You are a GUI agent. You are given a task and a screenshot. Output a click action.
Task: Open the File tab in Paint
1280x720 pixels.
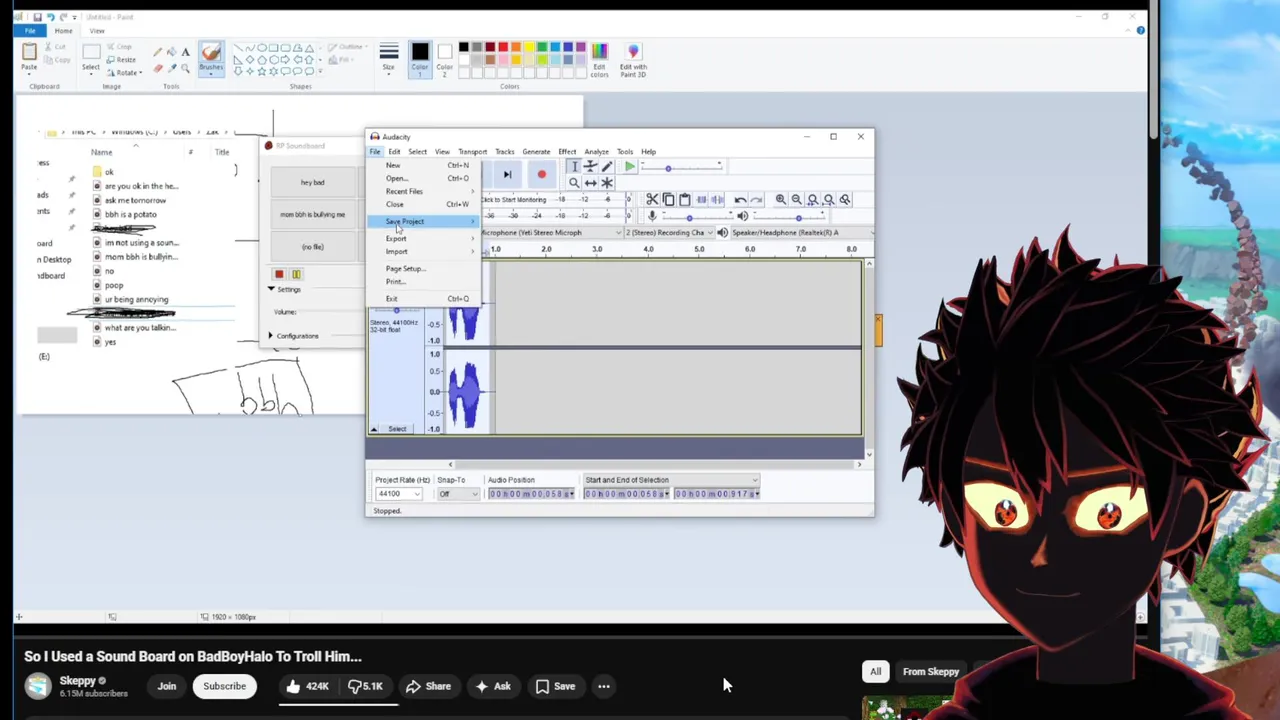30,31
